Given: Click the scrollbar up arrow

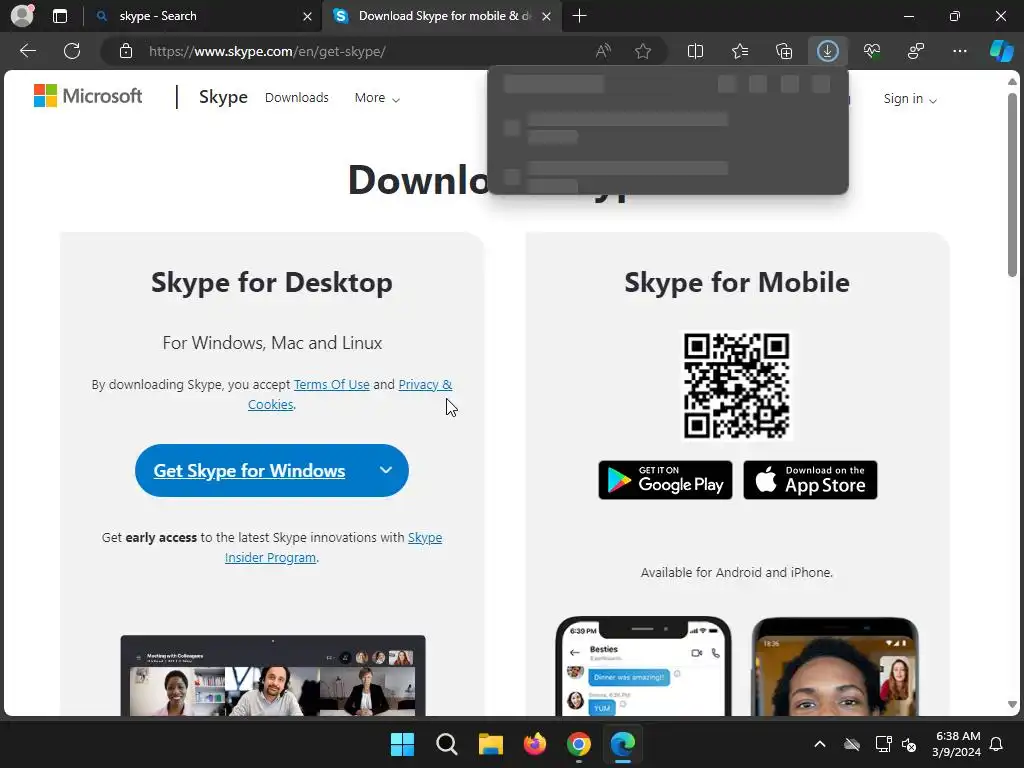Looking at the screenshot, I should [1012, 82].
